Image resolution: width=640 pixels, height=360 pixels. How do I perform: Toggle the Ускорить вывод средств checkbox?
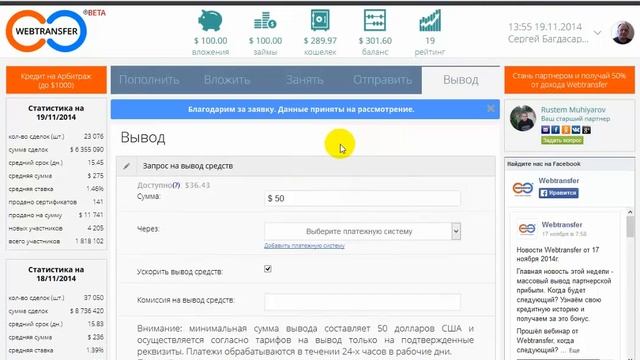tap(268, 269)
